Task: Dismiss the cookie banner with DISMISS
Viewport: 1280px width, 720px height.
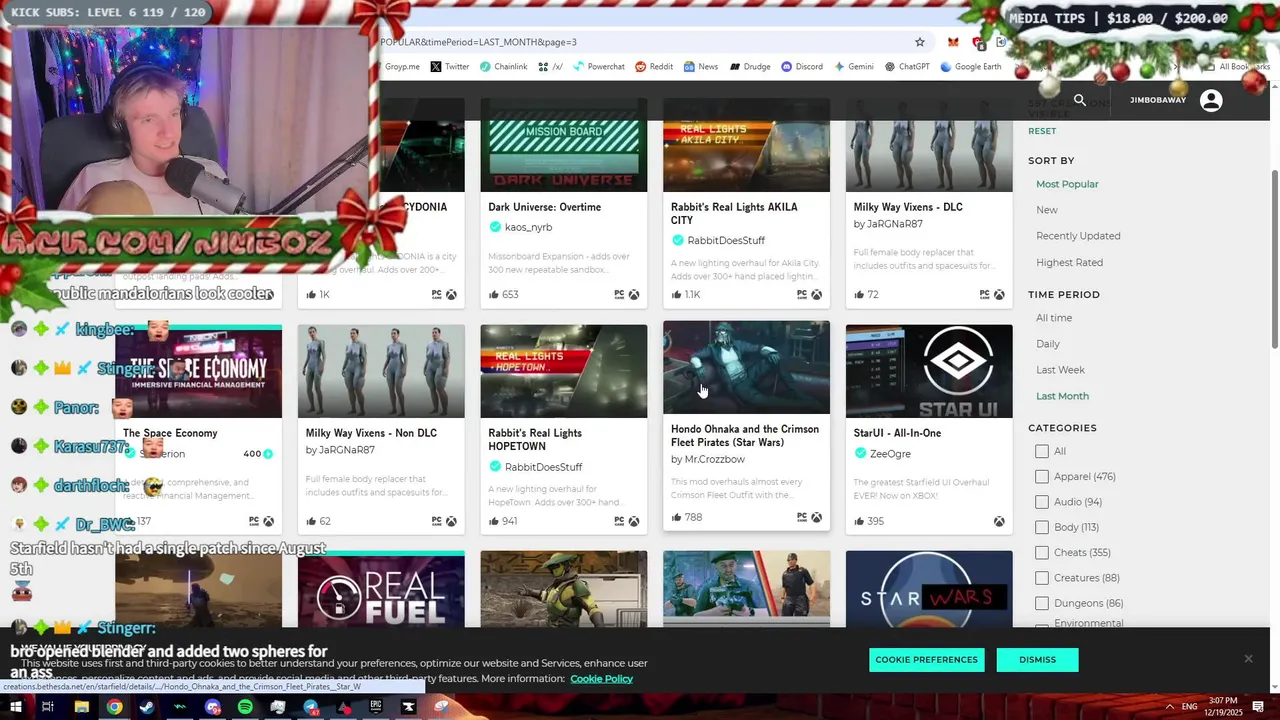Action: [x=1038, y=660]
